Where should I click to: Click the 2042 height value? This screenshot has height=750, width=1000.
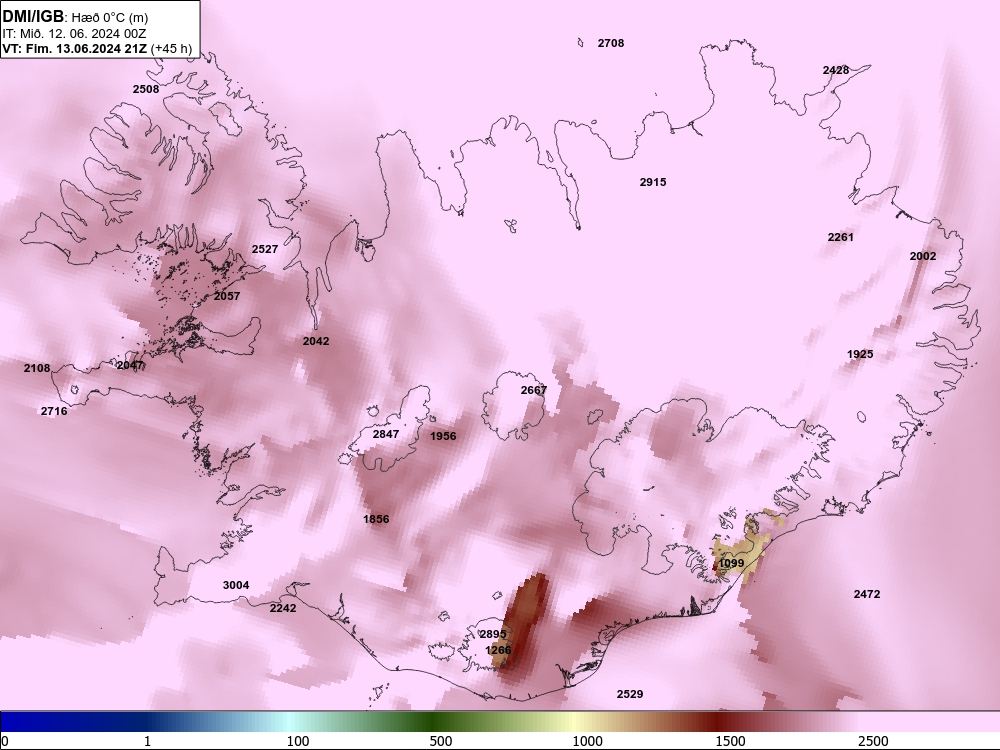(316, 341)
